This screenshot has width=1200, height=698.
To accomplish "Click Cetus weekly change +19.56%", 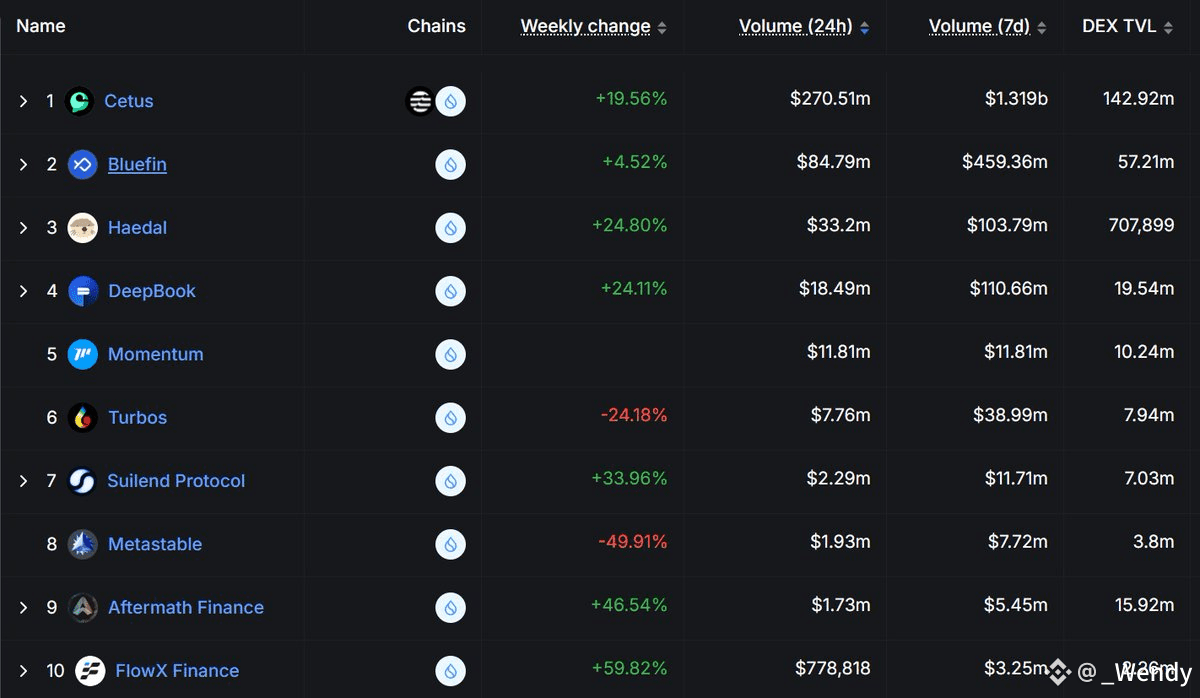I will pyautogui.click(x=631, y=98).
